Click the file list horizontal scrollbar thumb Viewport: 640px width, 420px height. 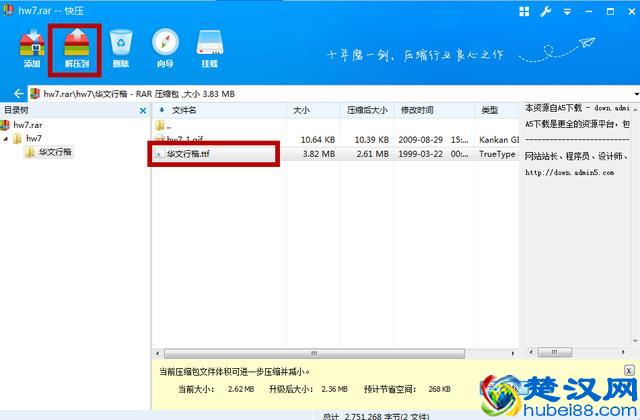pyautogui.click(x=314, y=353)
